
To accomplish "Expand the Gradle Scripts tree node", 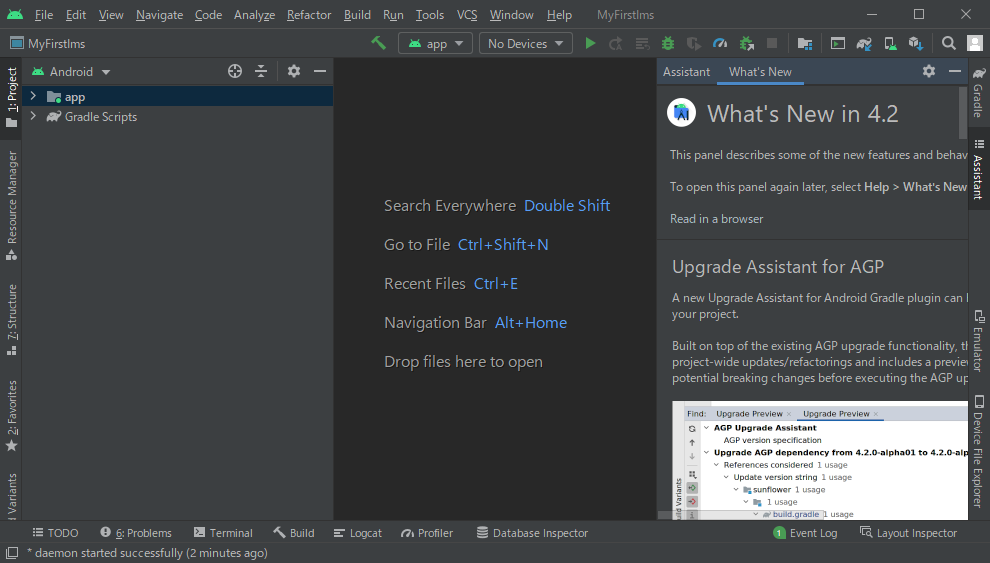I will pos(33,116).
